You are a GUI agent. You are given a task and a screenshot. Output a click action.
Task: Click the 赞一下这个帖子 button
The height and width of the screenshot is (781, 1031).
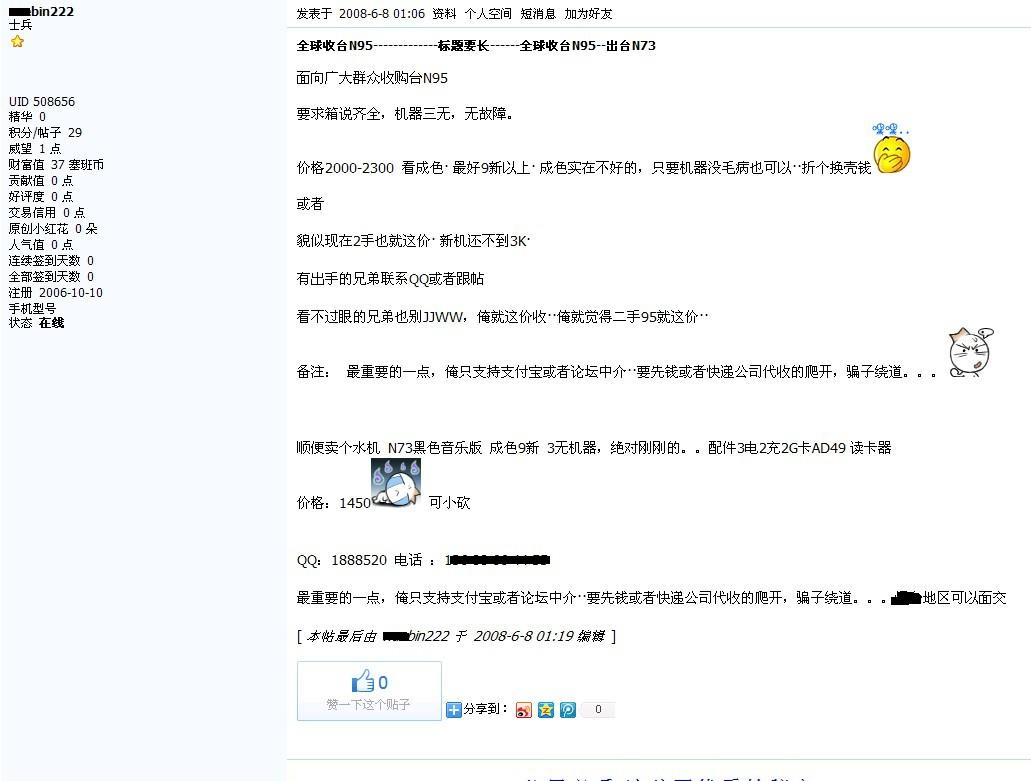tap(369, 691)
